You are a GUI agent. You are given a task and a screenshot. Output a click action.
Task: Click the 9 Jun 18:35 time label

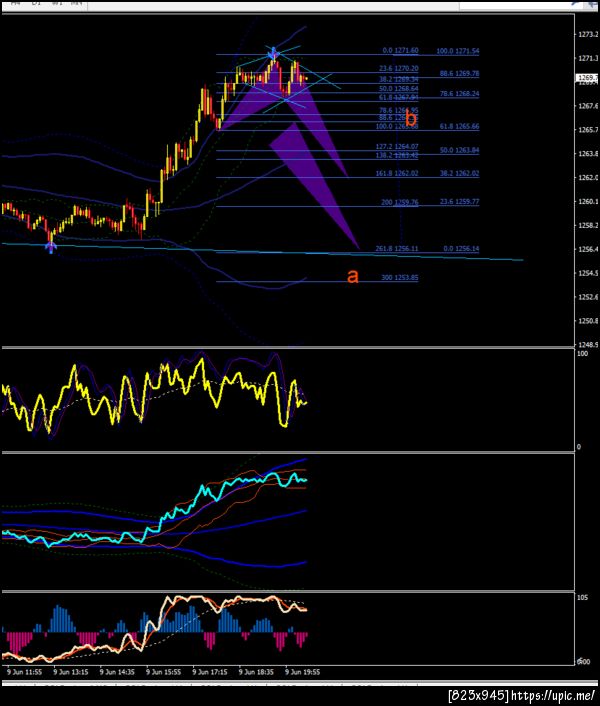pyautogui.click(x=256, y=672)
